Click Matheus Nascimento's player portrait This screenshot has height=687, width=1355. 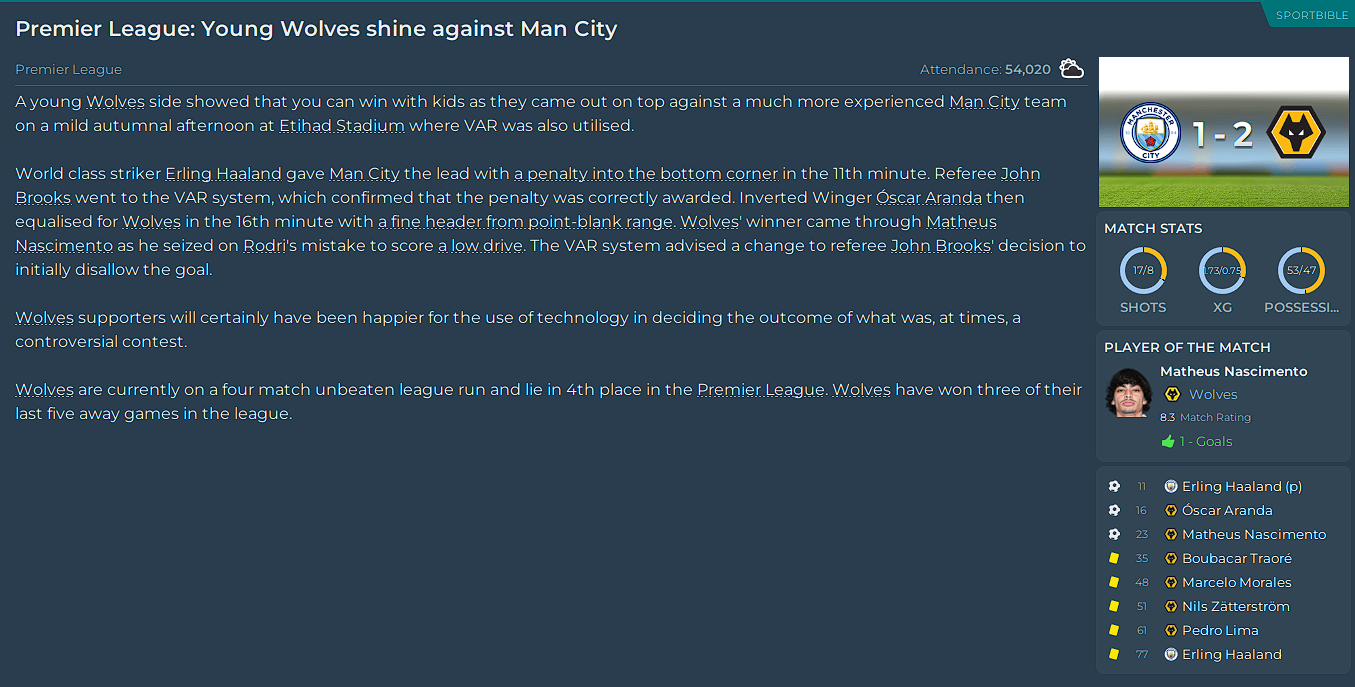[x=1129, y=393]
